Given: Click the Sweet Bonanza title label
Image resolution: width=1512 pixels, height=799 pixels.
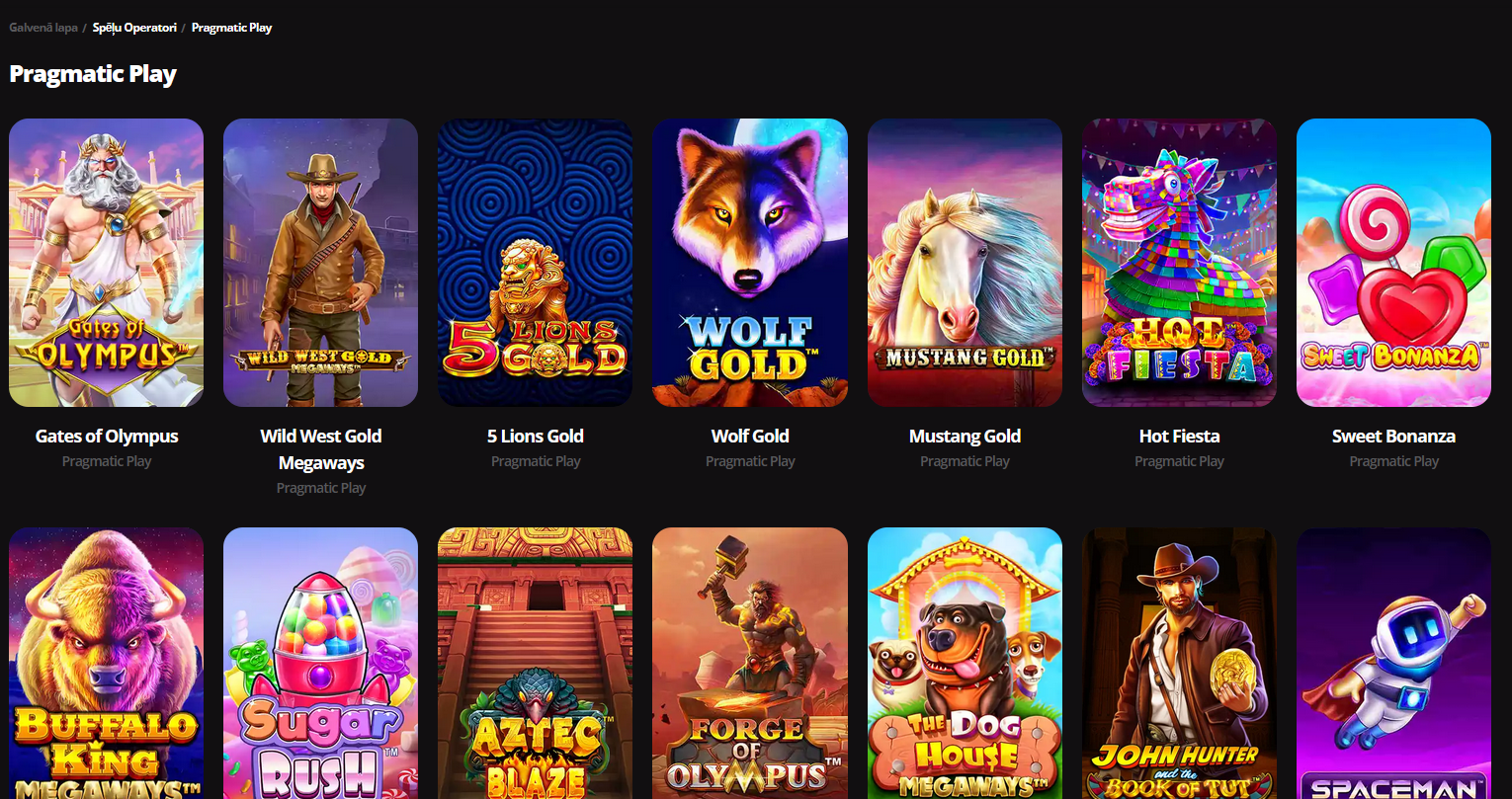Looking at the screenshot, I should 1393,436.
